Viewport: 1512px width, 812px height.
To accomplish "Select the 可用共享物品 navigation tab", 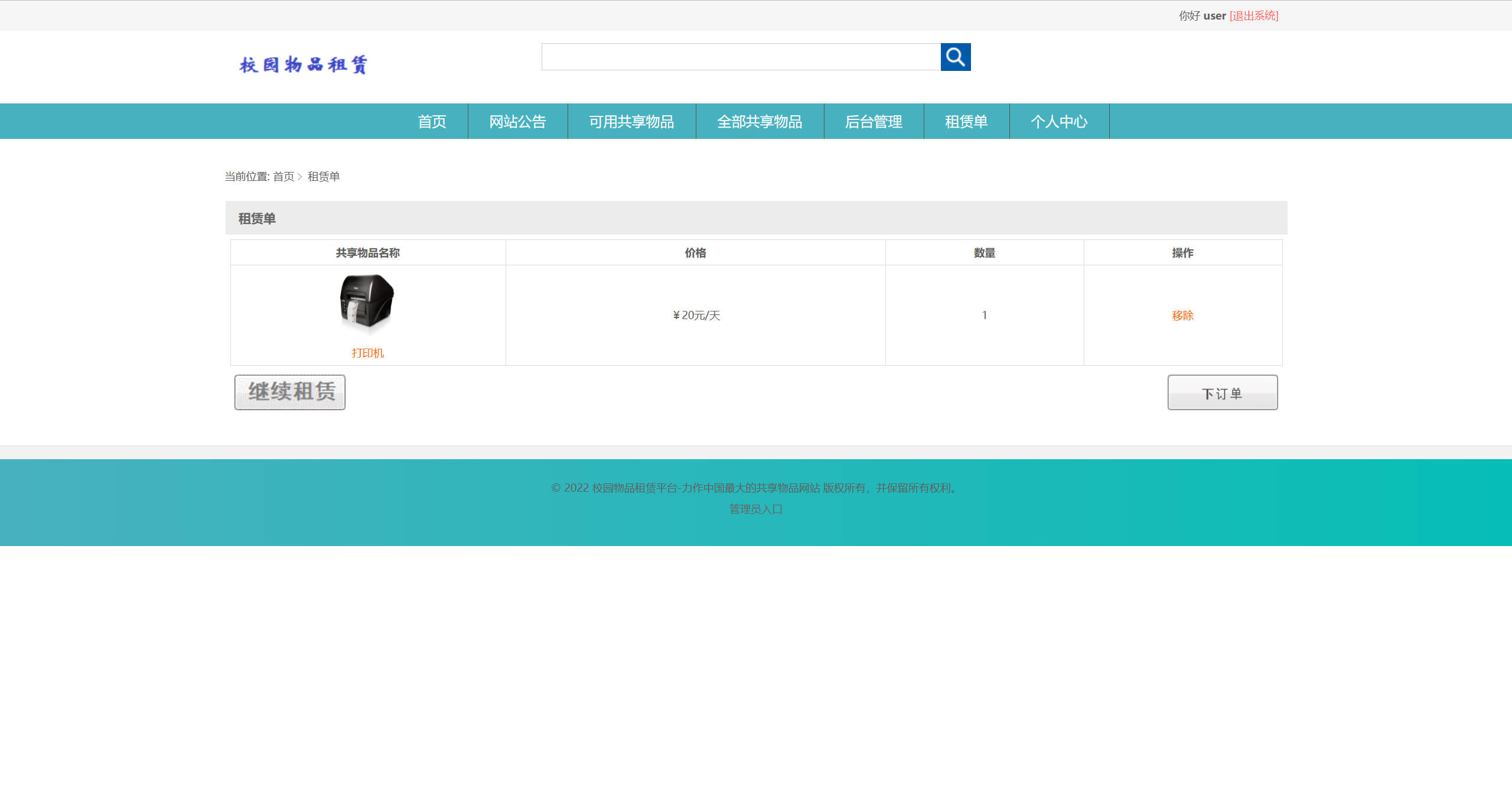I will tap(631, 121).
